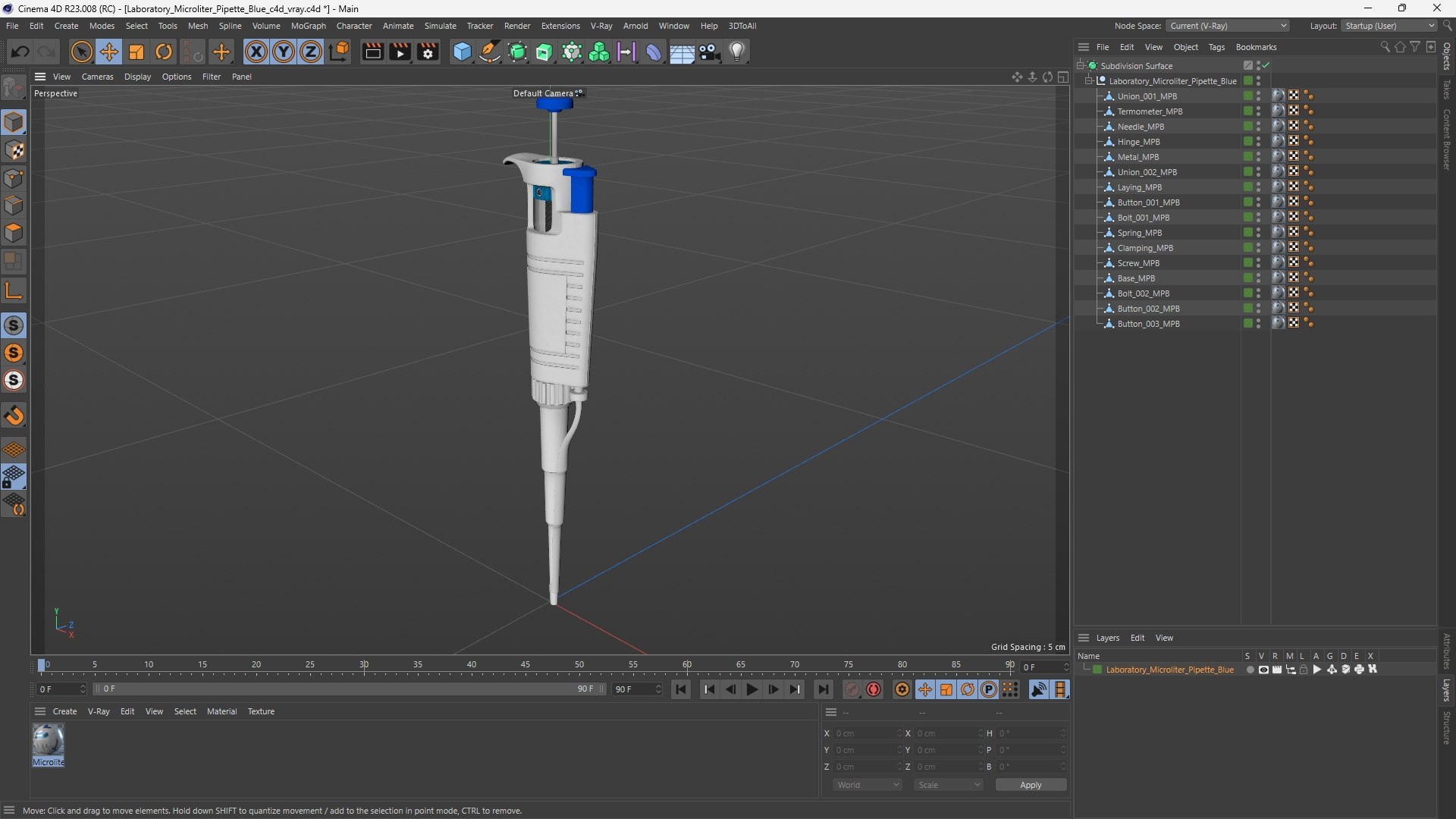The height and width of the screenshot is (819, 1456).
Task: Click layer color swatch in Layers panel
Action: pyautogui.click(x=1097, y=670)
